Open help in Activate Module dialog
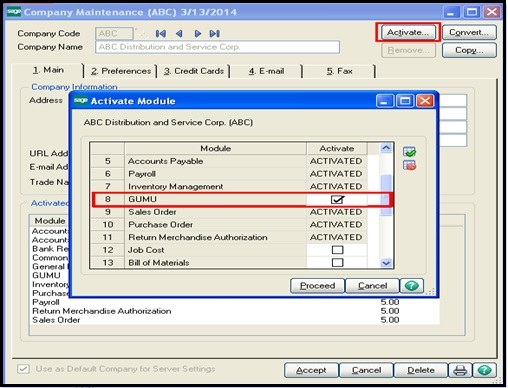 click(x=412, y=286)
